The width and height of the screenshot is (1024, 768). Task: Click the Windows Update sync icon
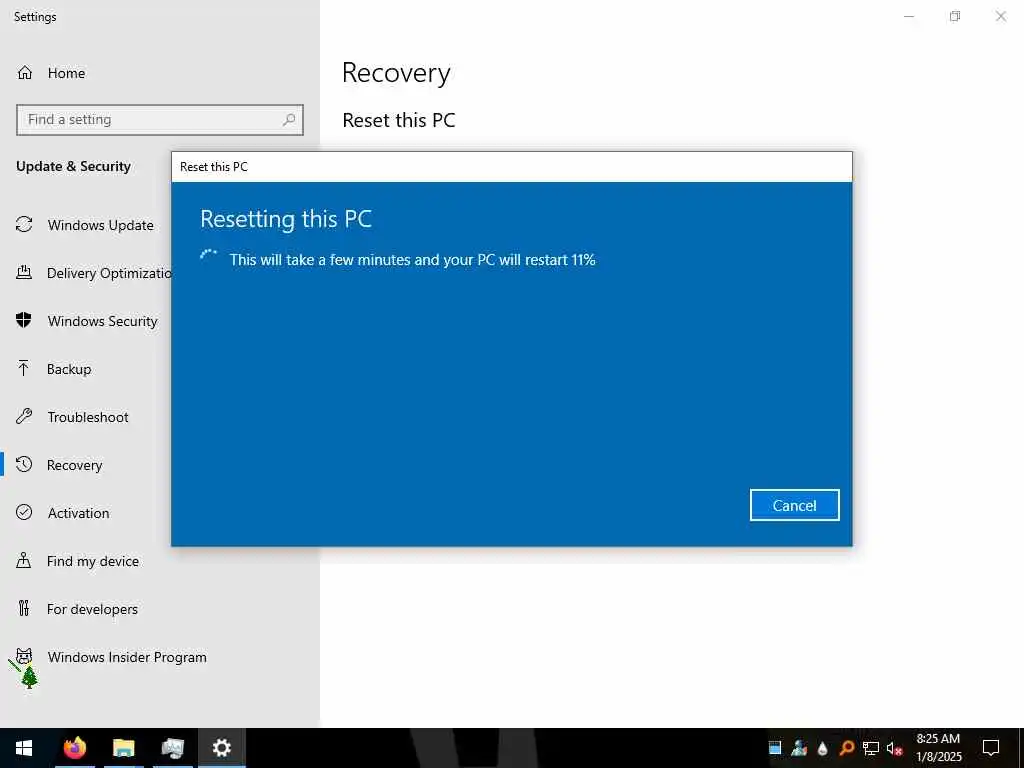(x=24, y=225)
